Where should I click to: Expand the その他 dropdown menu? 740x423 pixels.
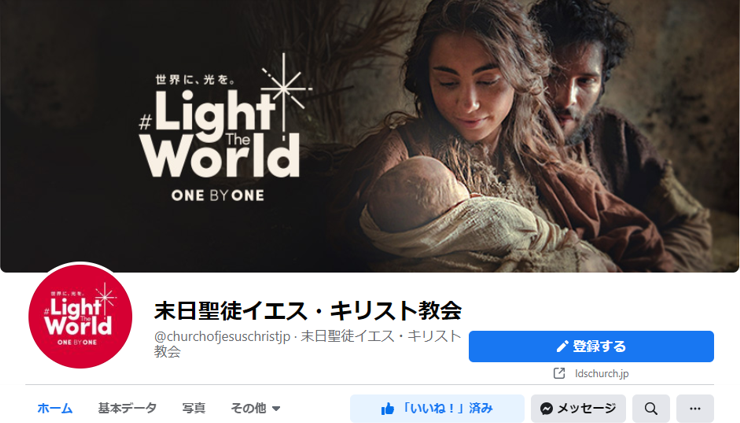(x=255, y=408)
